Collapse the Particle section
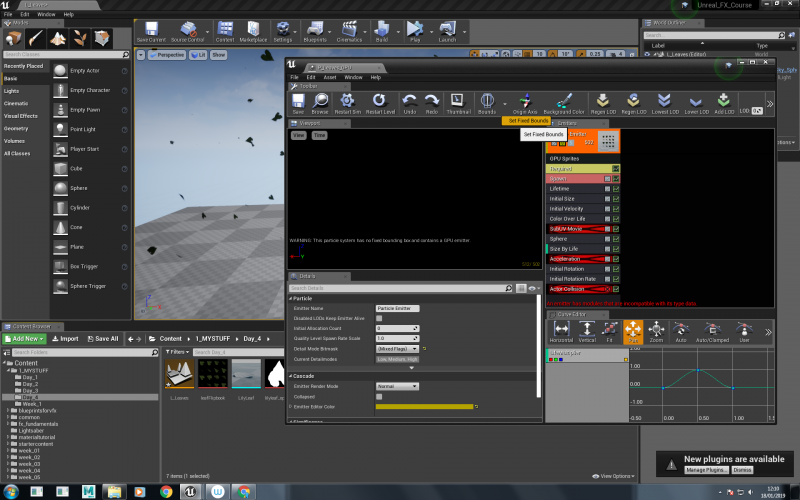The height and width of the screenshot is (500, 800). click(x=291, y=298)
